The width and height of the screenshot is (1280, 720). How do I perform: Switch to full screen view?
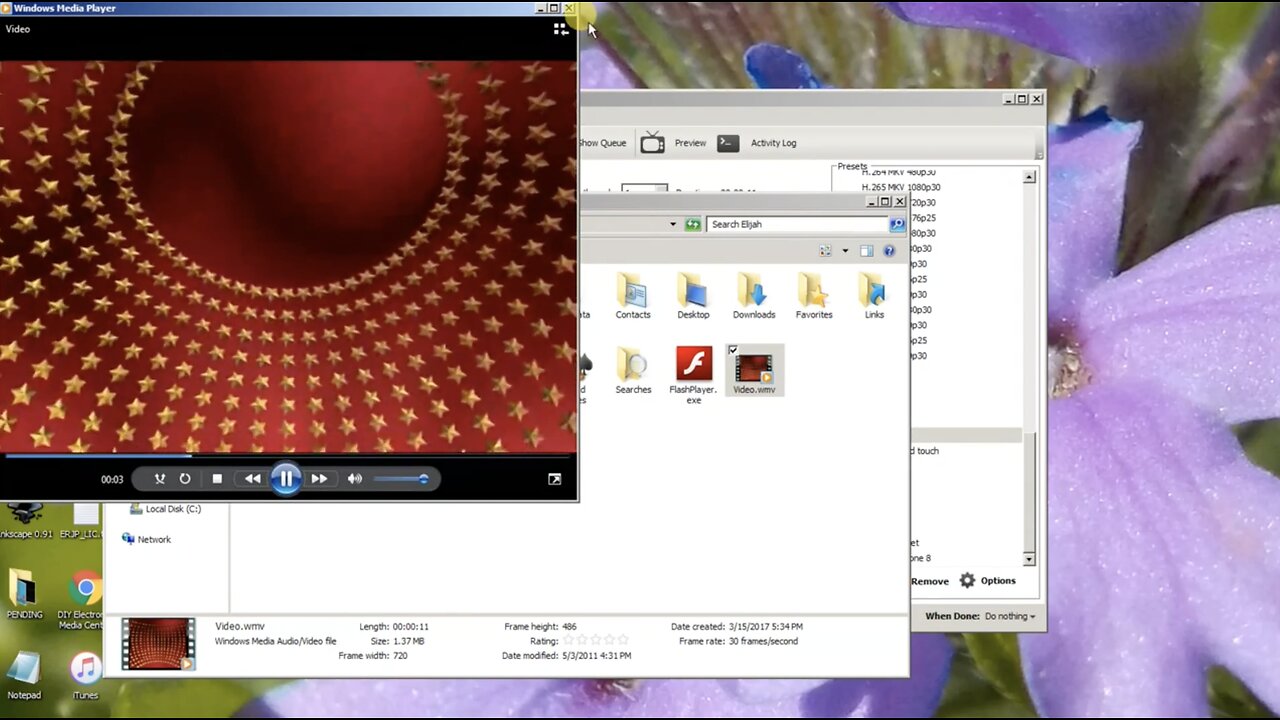tap(555, 479)
